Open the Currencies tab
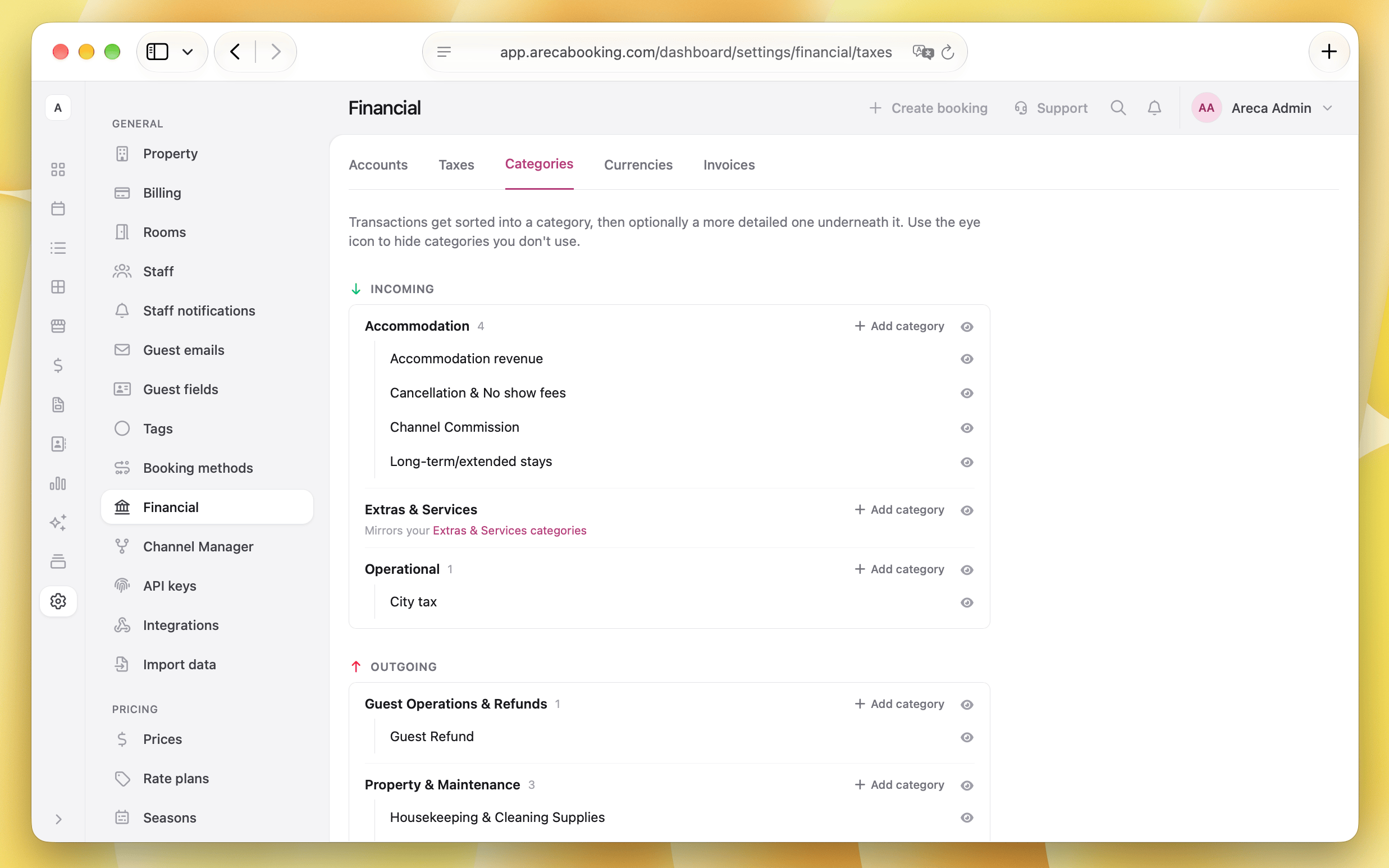 (x=638, y=165)
